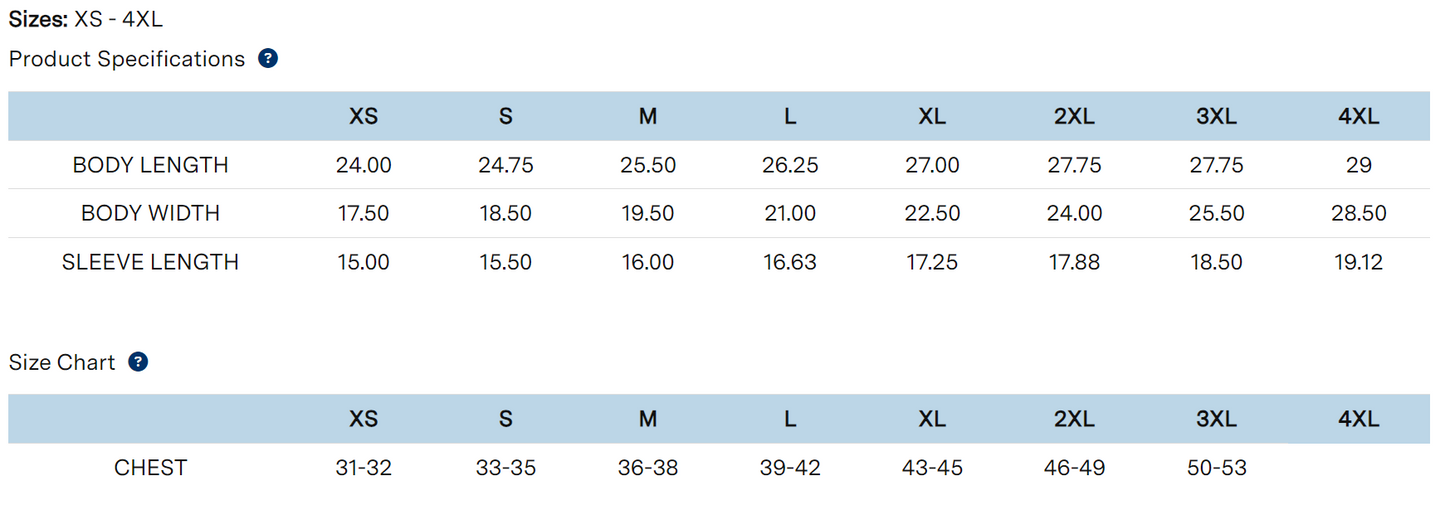Click the help icon next to Size Chart
The width and height of the screenshot is (1445, 510).
pos(139,362)
